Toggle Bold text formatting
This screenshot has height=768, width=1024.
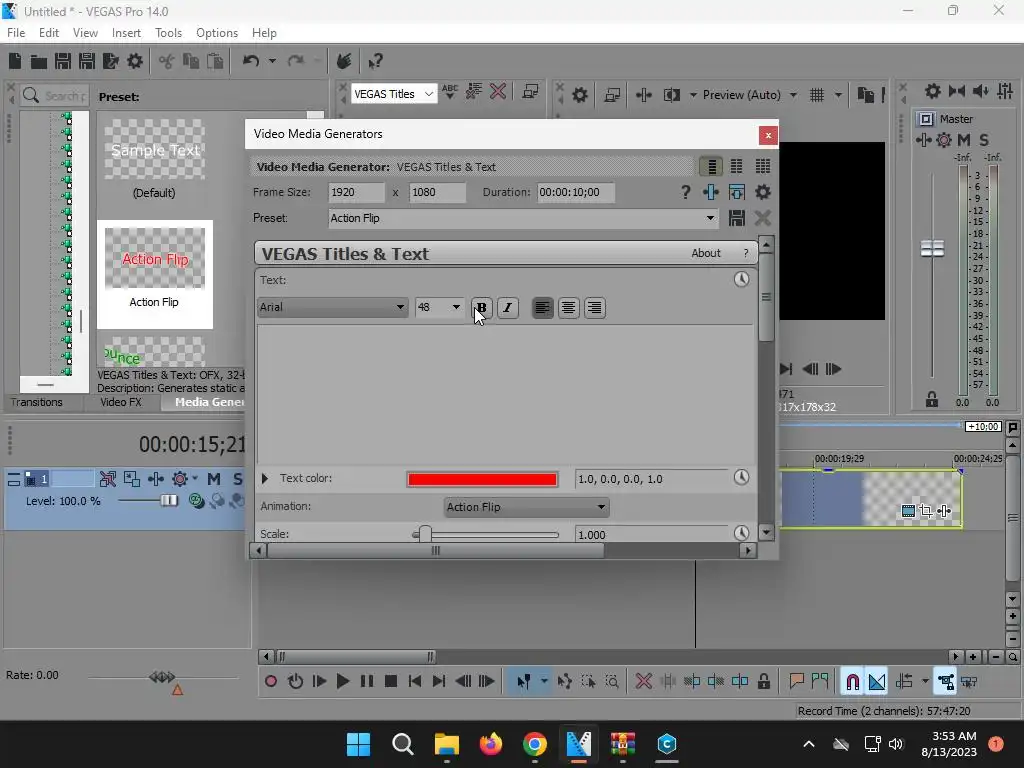tap(481, 308)
